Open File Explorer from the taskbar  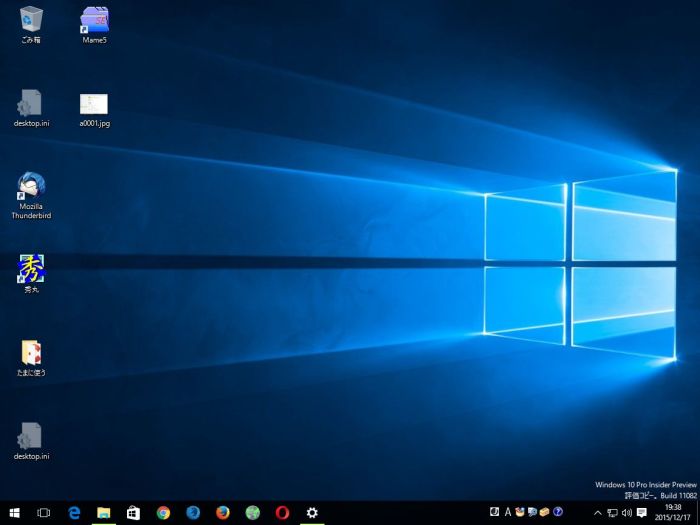(103, 512)
